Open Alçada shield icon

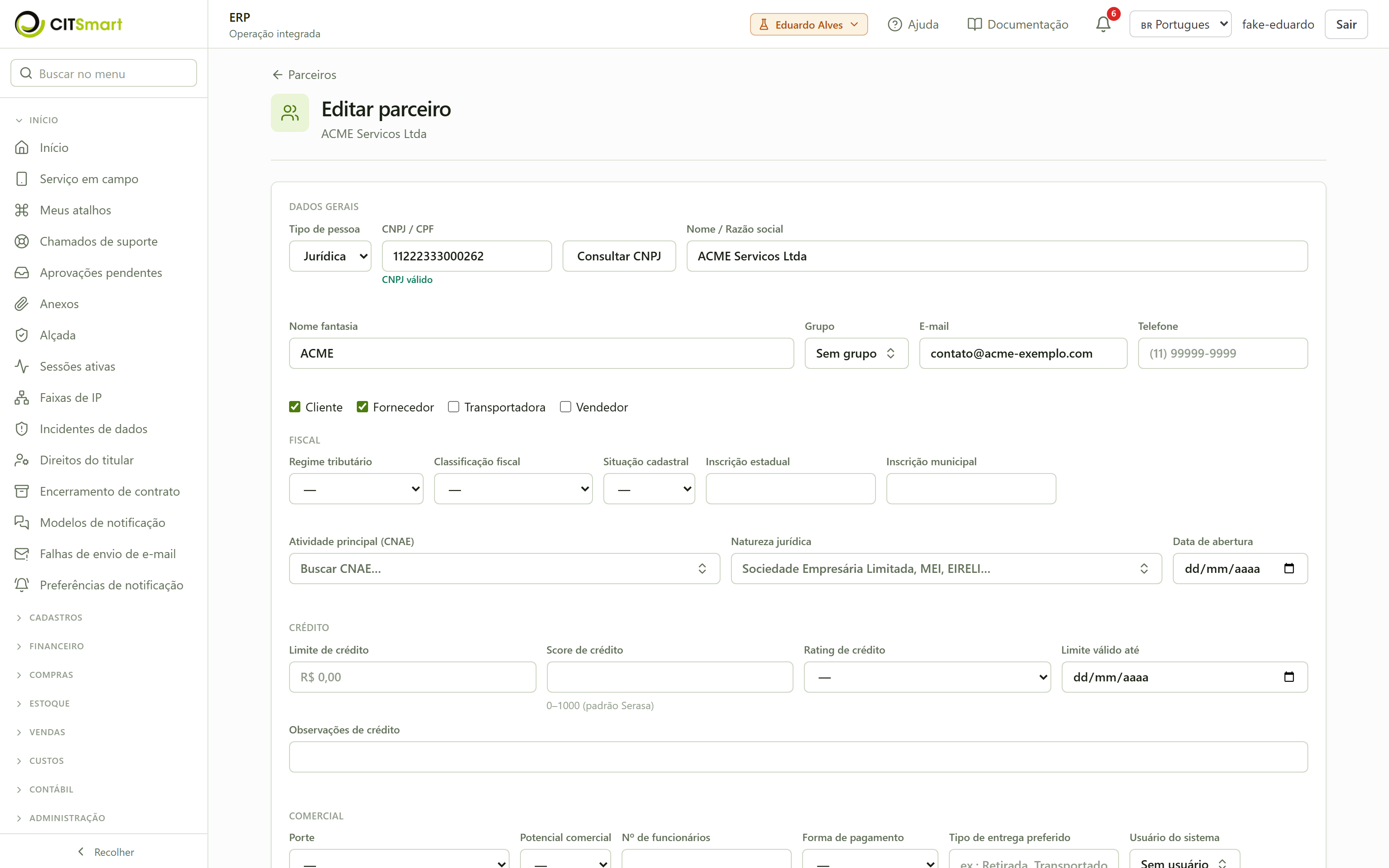22,335
